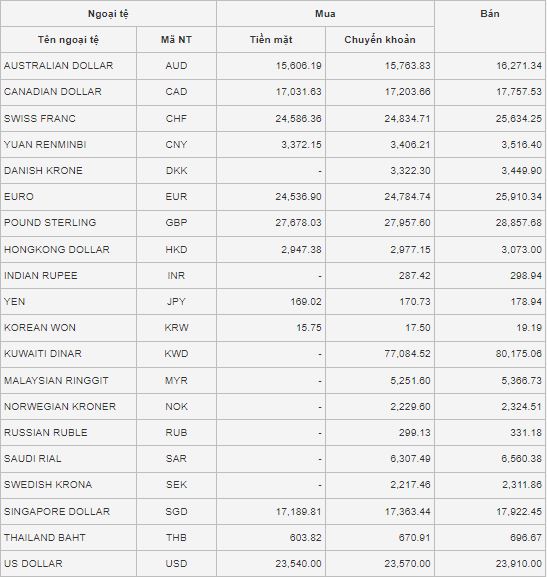
Task: Click the KUWAITI DINAR transfer rate 77,084.52
Action: click(x=407, y=354)
